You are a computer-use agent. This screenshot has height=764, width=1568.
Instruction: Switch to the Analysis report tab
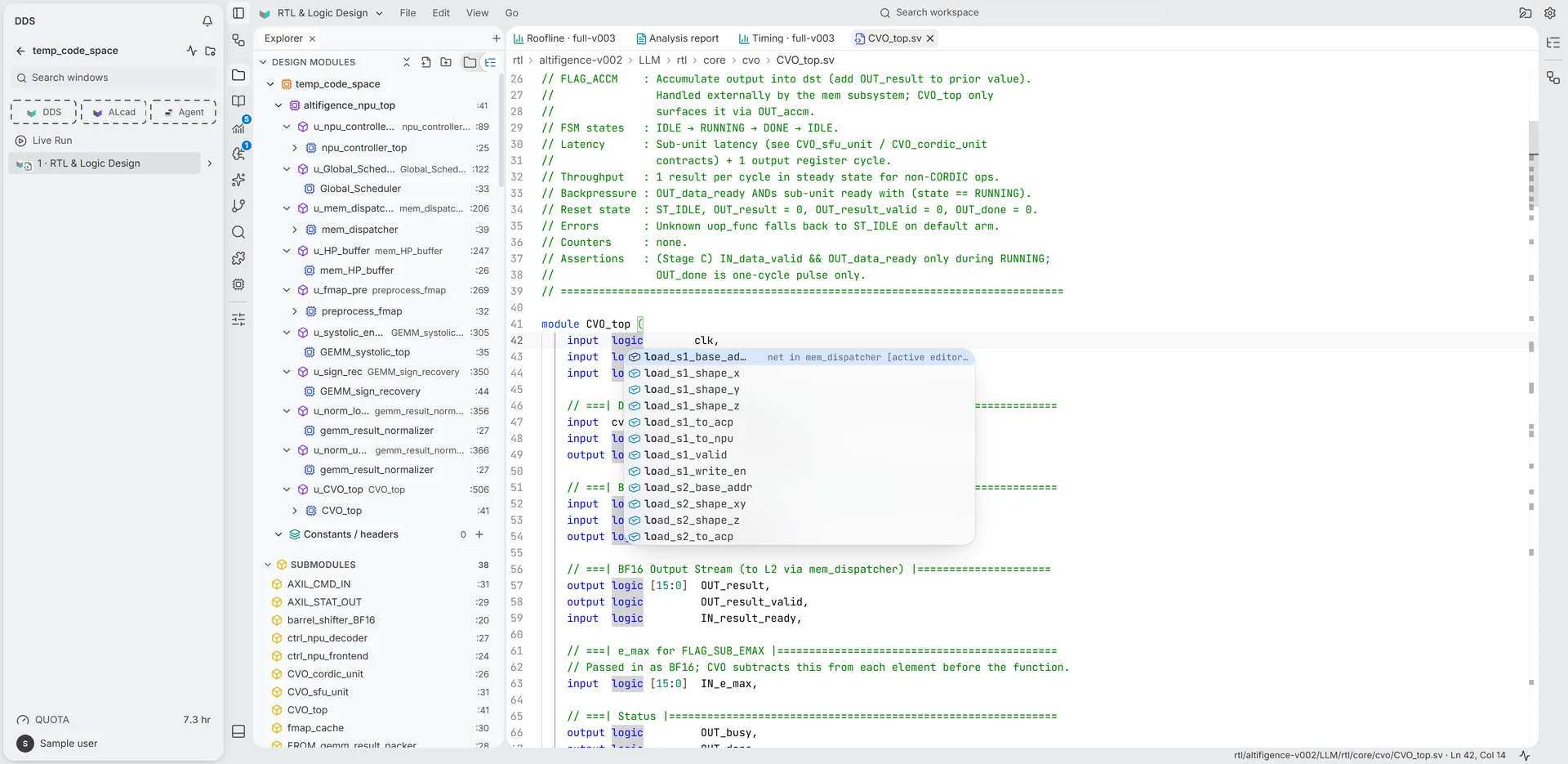point(677,38)
